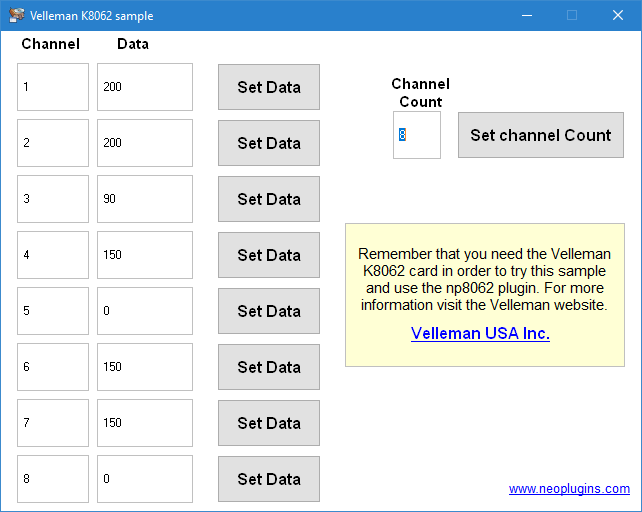Click Set Data button for channel 1
The image size is (642, 512).
[269, 87]
